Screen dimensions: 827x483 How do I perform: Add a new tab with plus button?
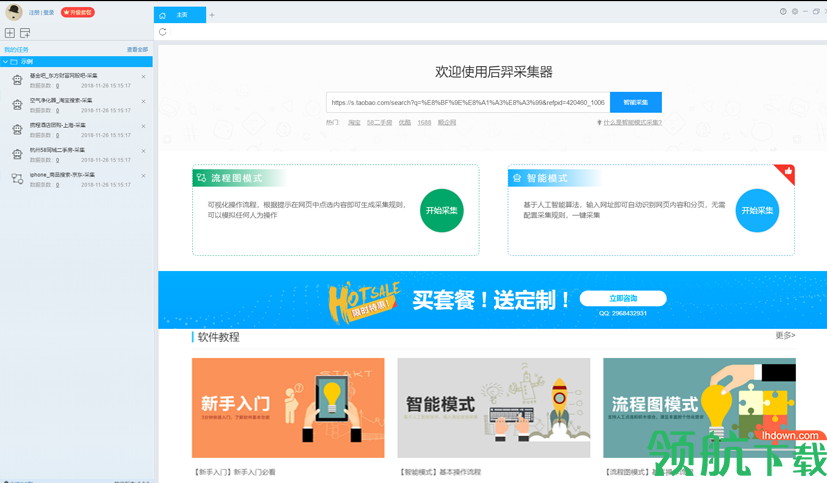pos(212,15)
